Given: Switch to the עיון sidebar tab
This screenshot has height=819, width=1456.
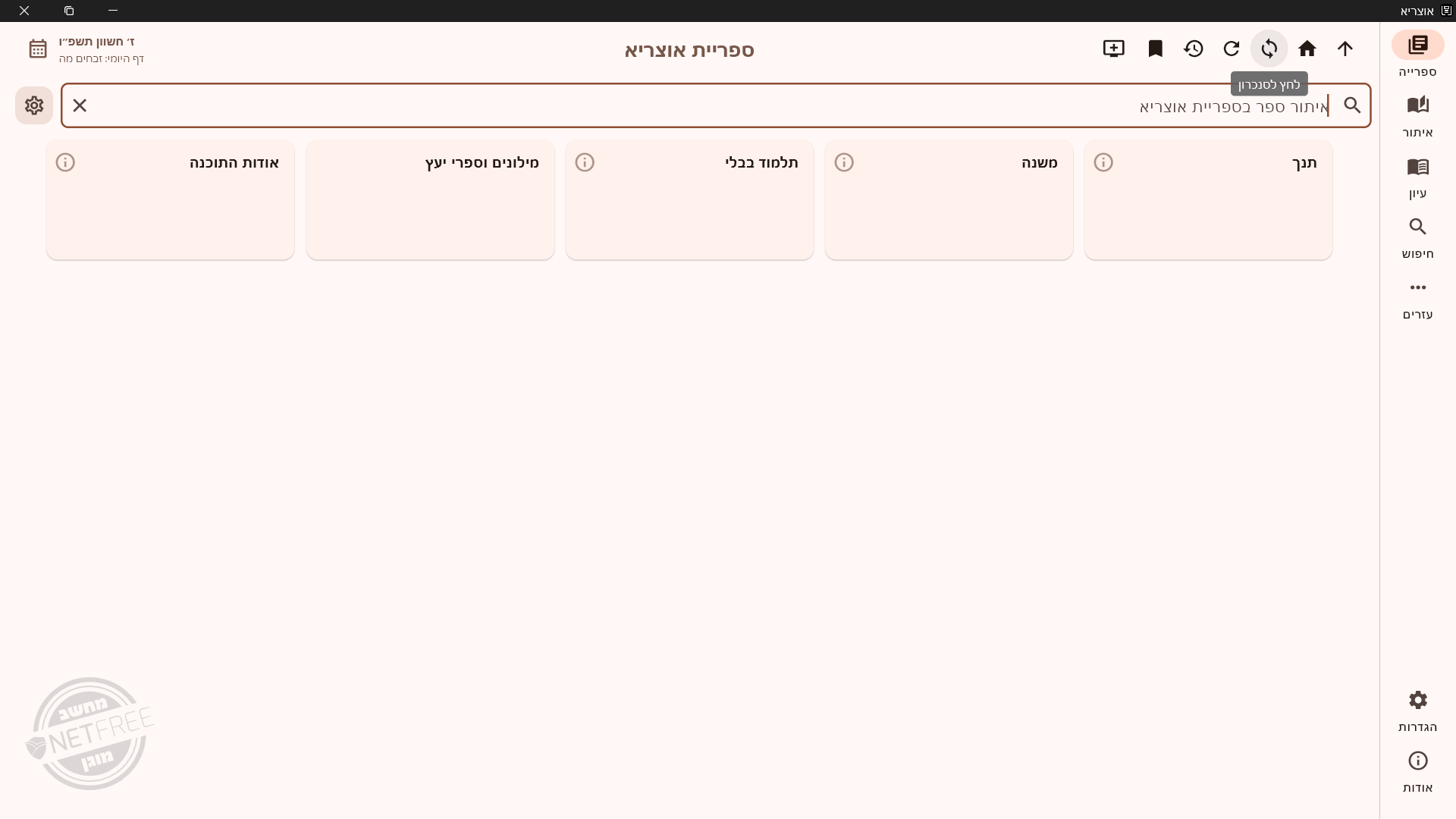Looking at the screenshot, I should click(1417, 177).
